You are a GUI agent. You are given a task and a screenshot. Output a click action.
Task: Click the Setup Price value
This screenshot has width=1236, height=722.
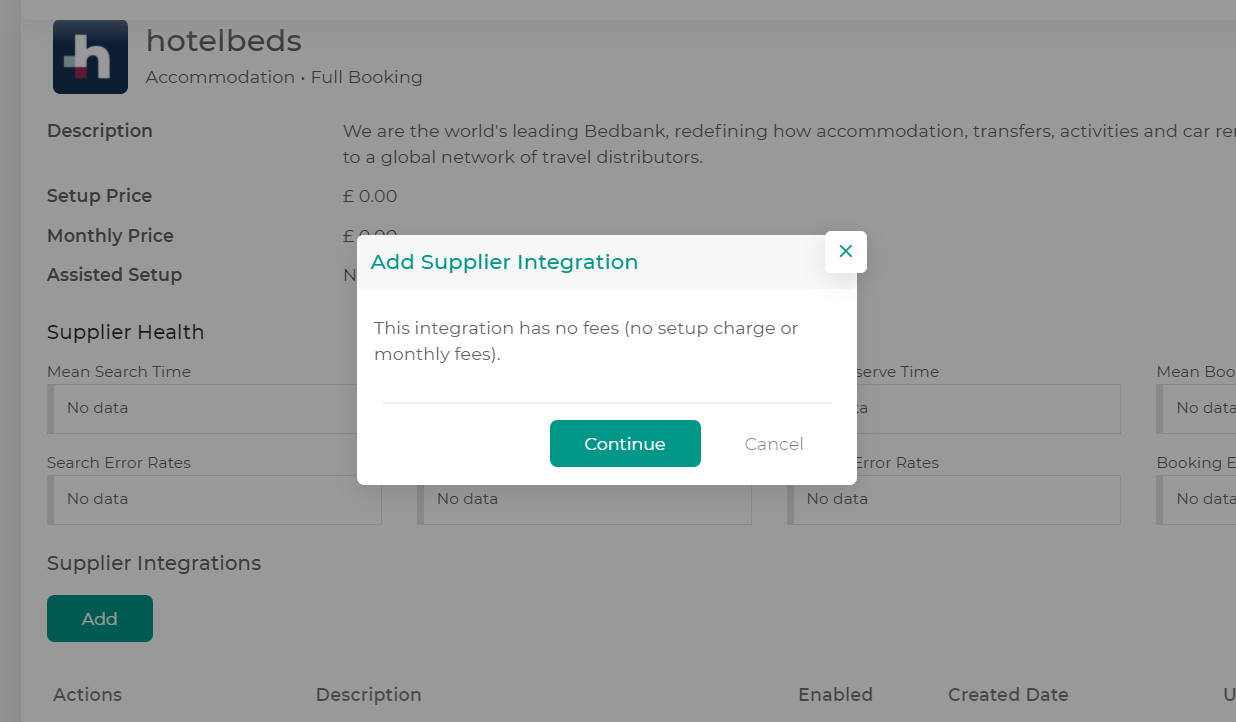coord(370,196)
